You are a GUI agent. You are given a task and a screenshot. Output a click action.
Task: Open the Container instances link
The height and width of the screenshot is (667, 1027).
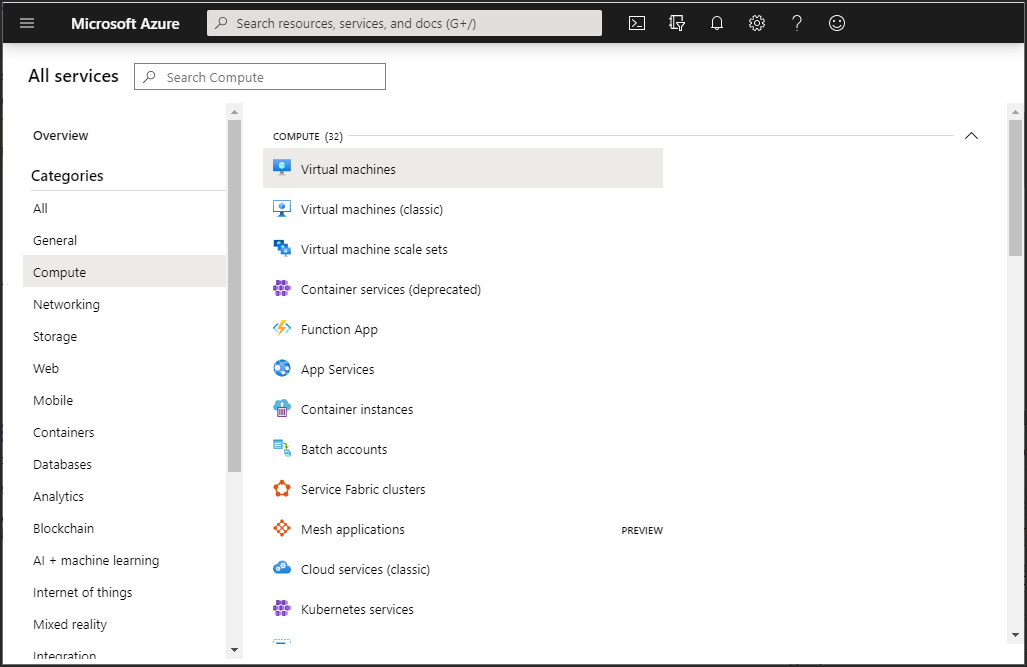357,410
